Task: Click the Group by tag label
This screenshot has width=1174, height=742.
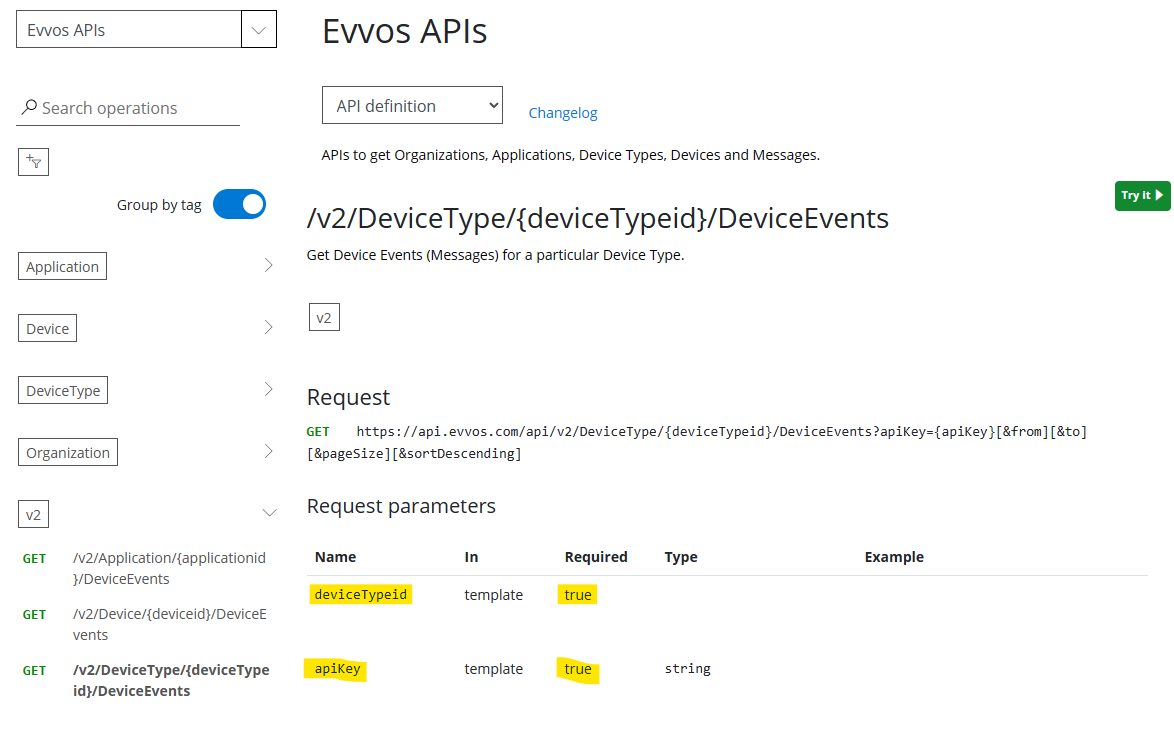Action: pyautogui.click(x=159, y=205)
